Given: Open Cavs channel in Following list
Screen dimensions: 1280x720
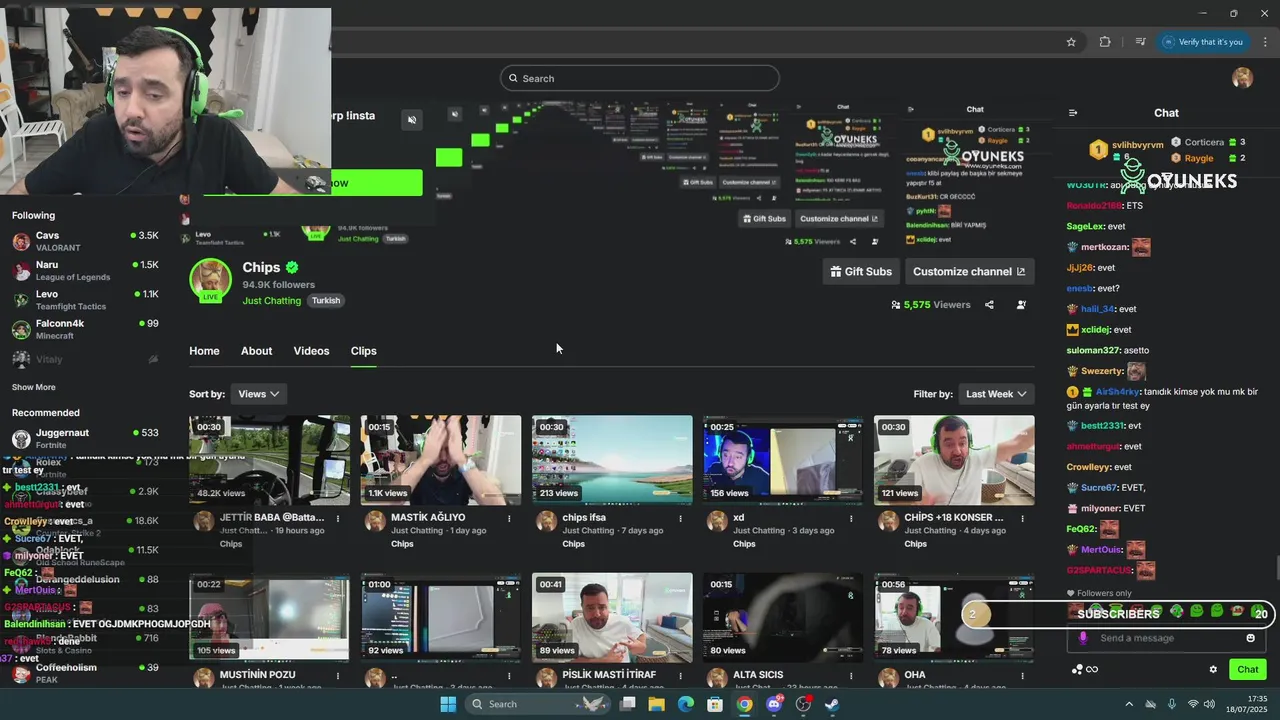Looking at the screenshot, I should tap(85, 241).
